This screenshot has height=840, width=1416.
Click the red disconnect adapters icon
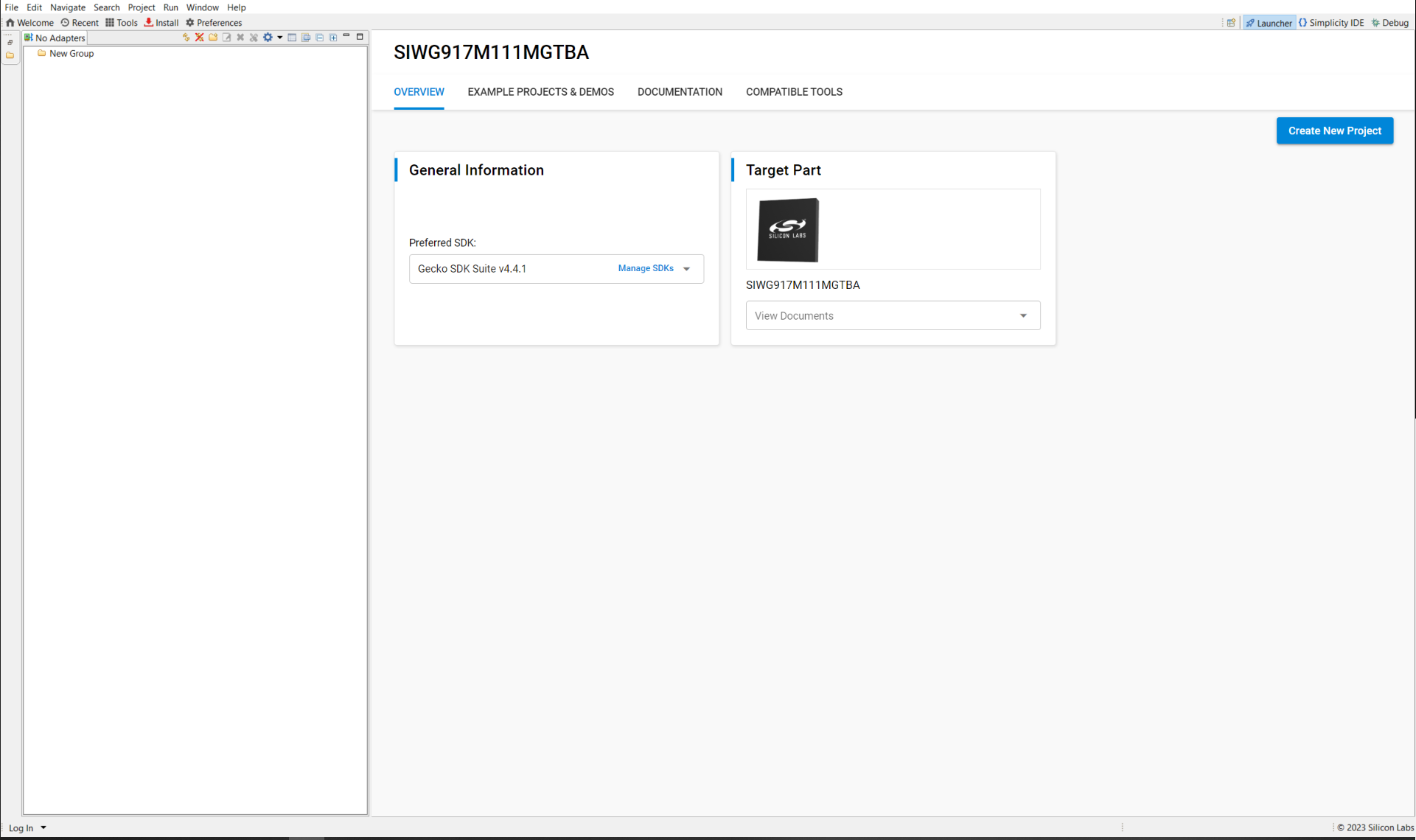pos(199,38)
